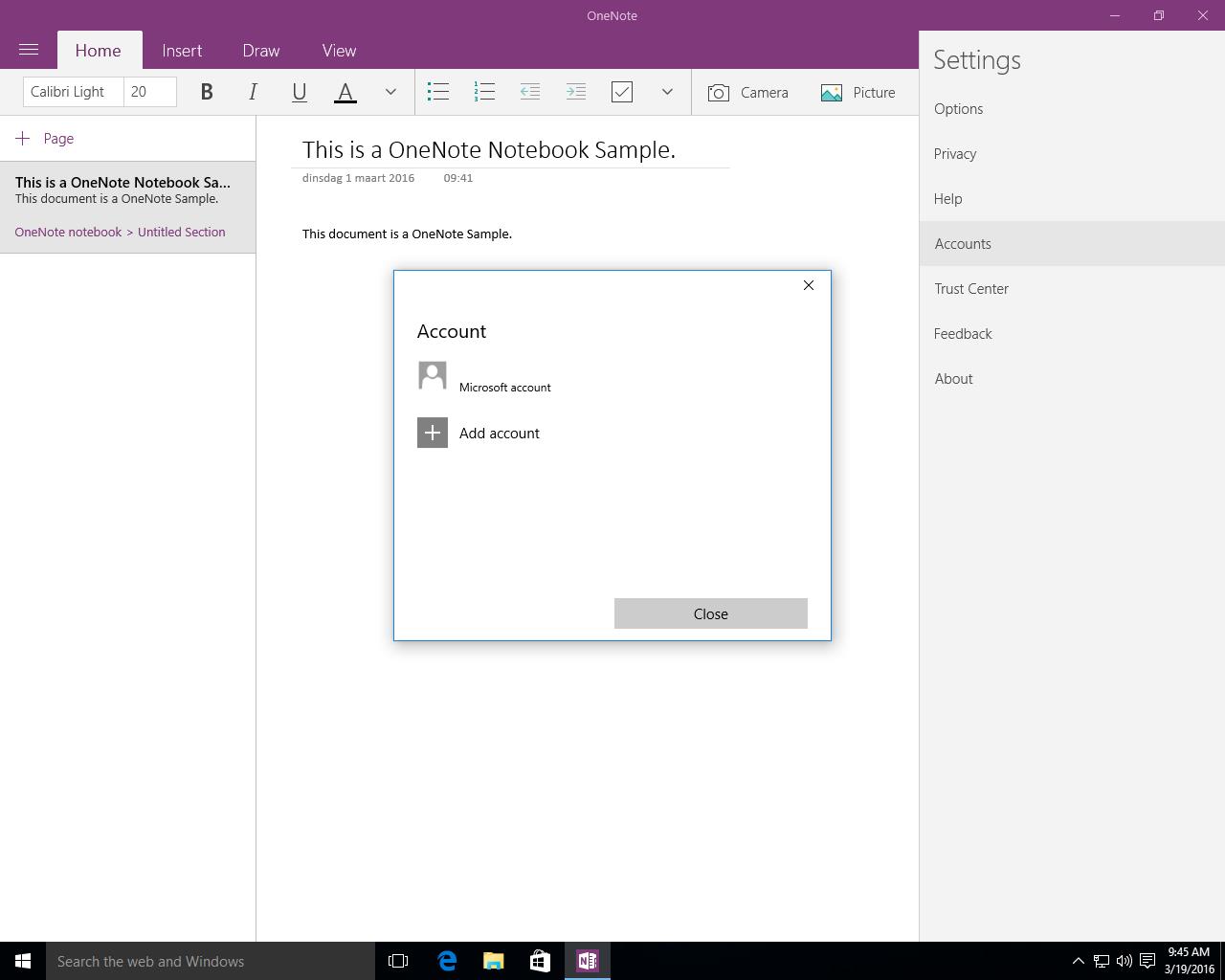Expand more paragraph options chevron
Screen dimensions: 1225x980
[667, 92]
